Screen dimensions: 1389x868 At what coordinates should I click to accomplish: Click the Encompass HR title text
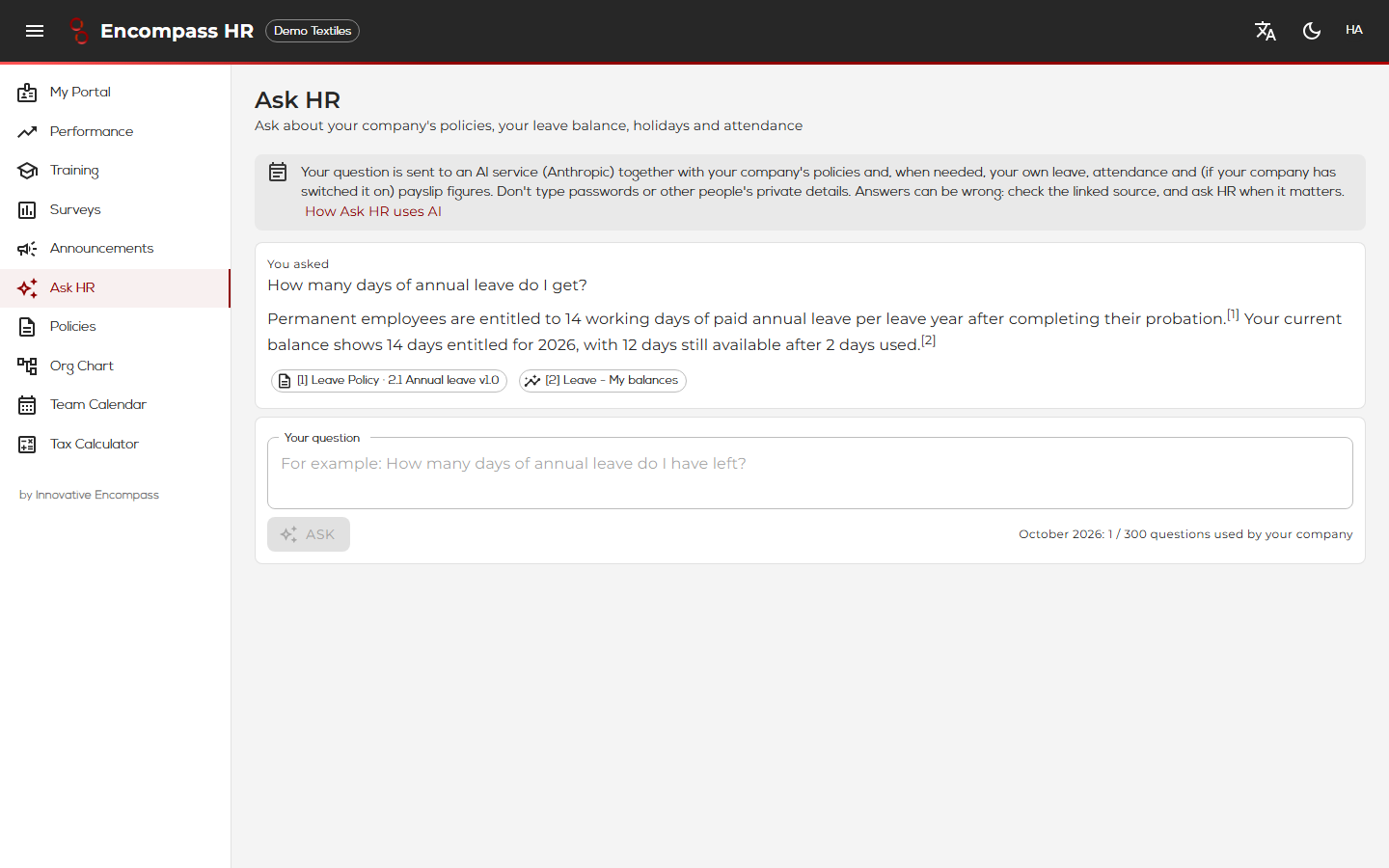(x=177, y=31)
